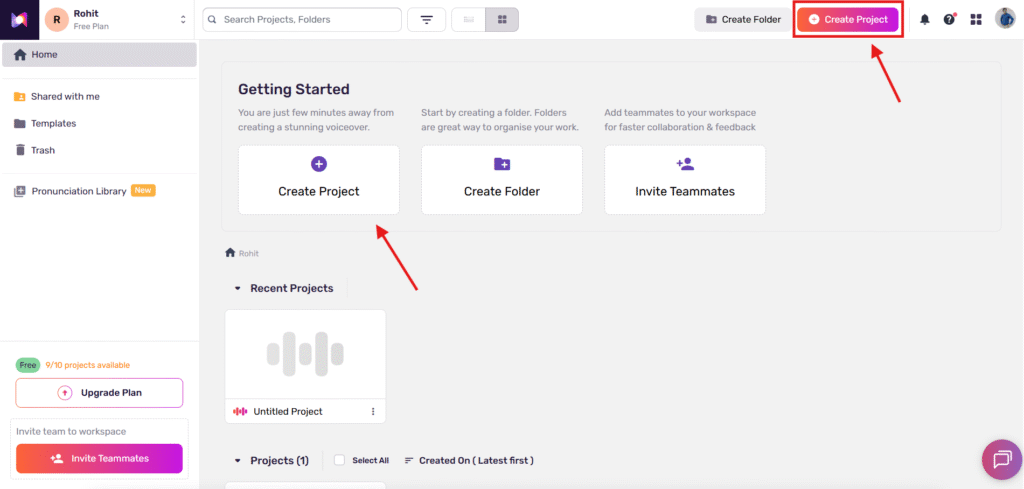Collapse the Recent Projects section
Image resolution: width=1024 pixels, height=489 pixels.
point(238,289)
